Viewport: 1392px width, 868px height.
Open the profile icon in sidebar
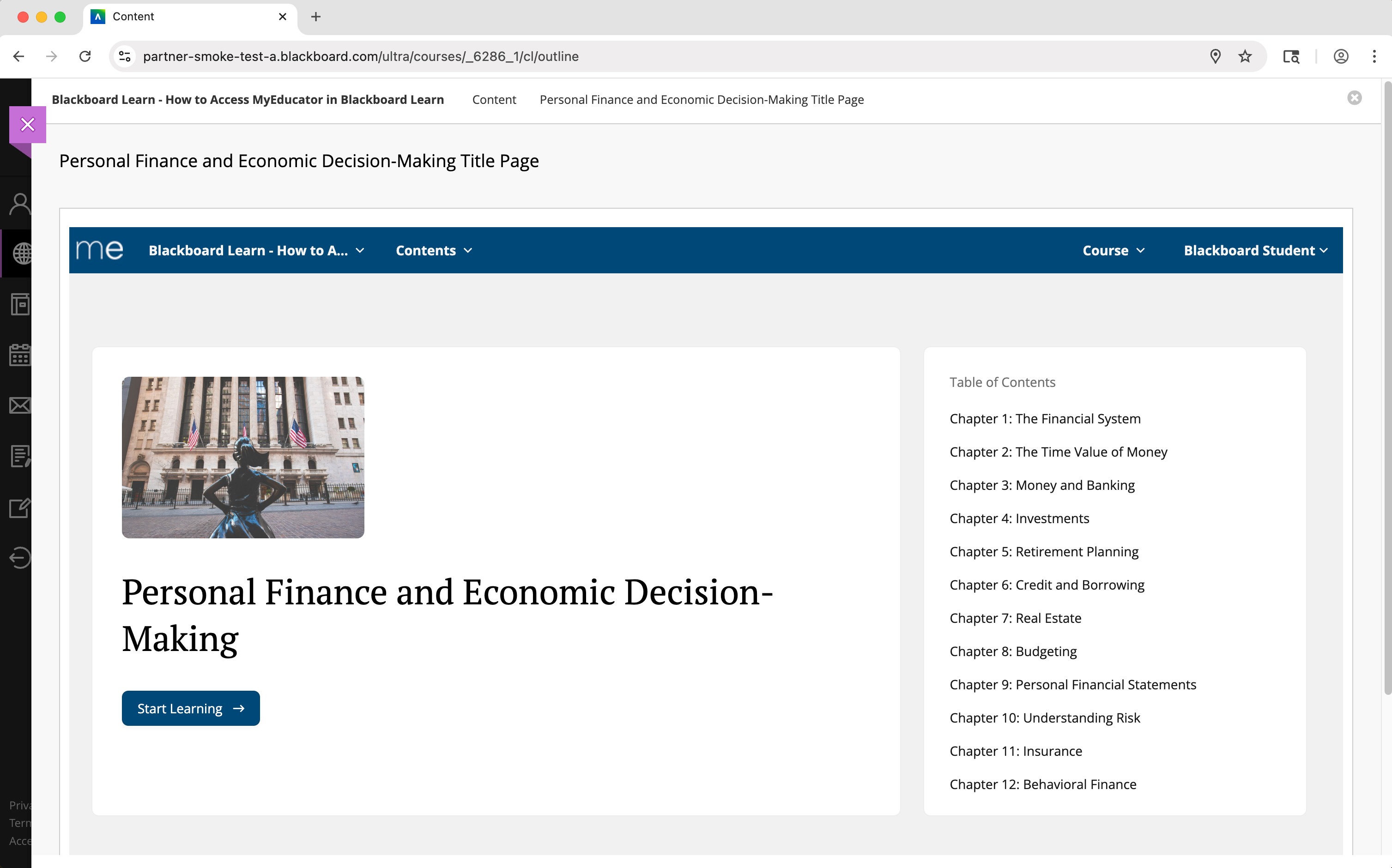(20, 204)
